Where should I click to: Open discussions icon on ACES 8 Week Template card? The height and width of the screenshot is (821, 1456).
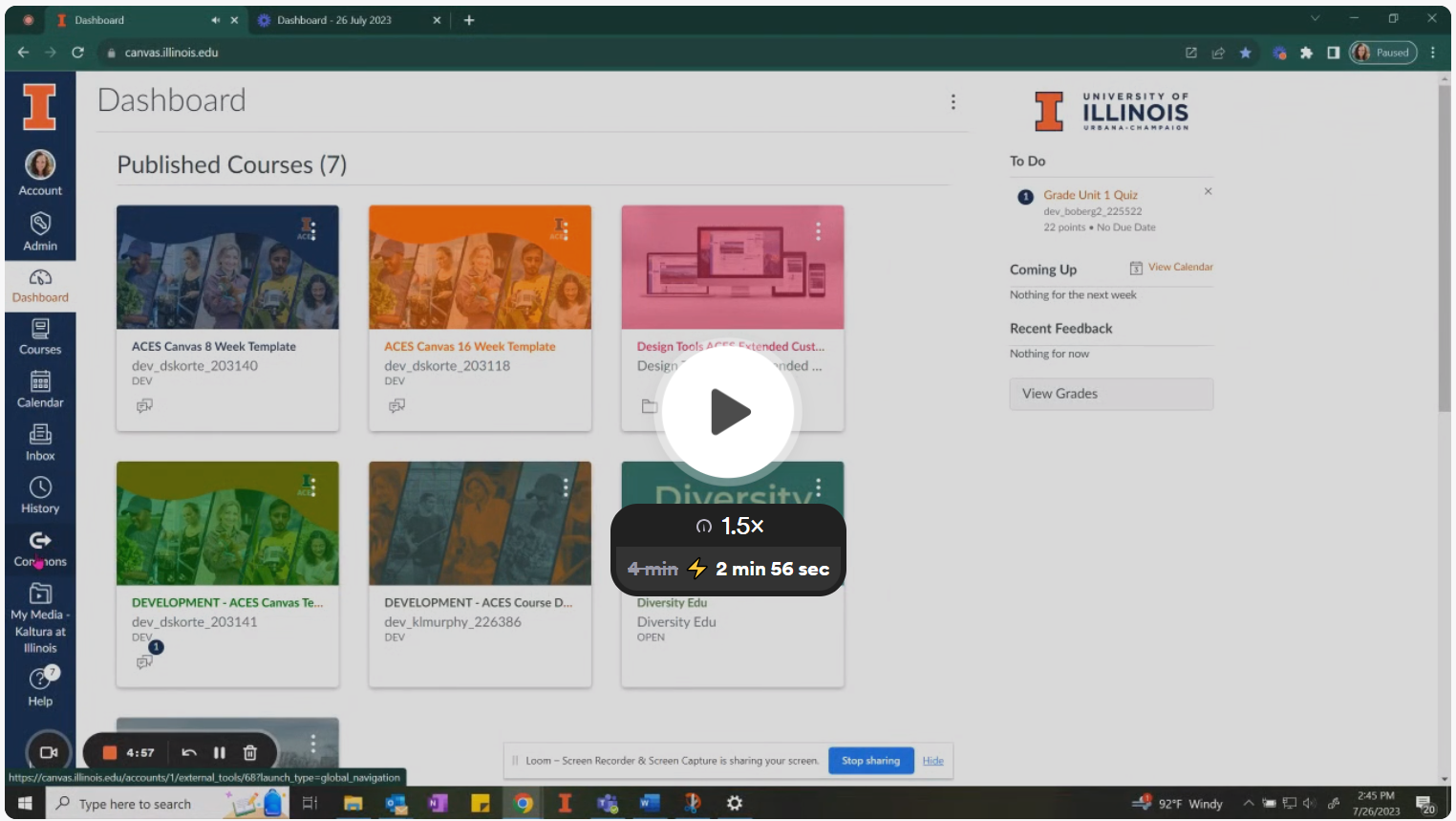tap(144, 406)
